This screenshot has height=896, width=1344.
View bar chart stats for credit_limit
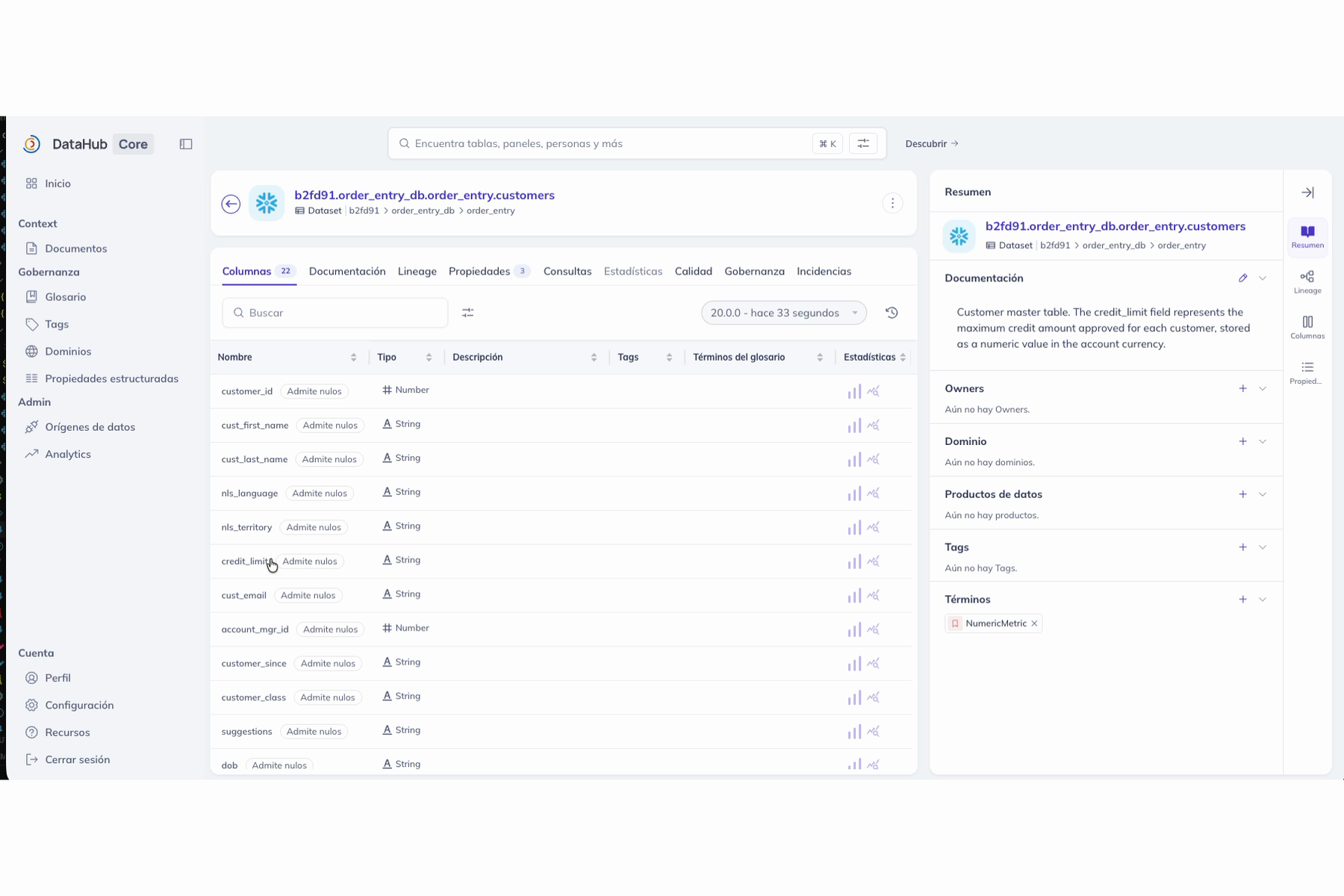(x=854, y=561)
